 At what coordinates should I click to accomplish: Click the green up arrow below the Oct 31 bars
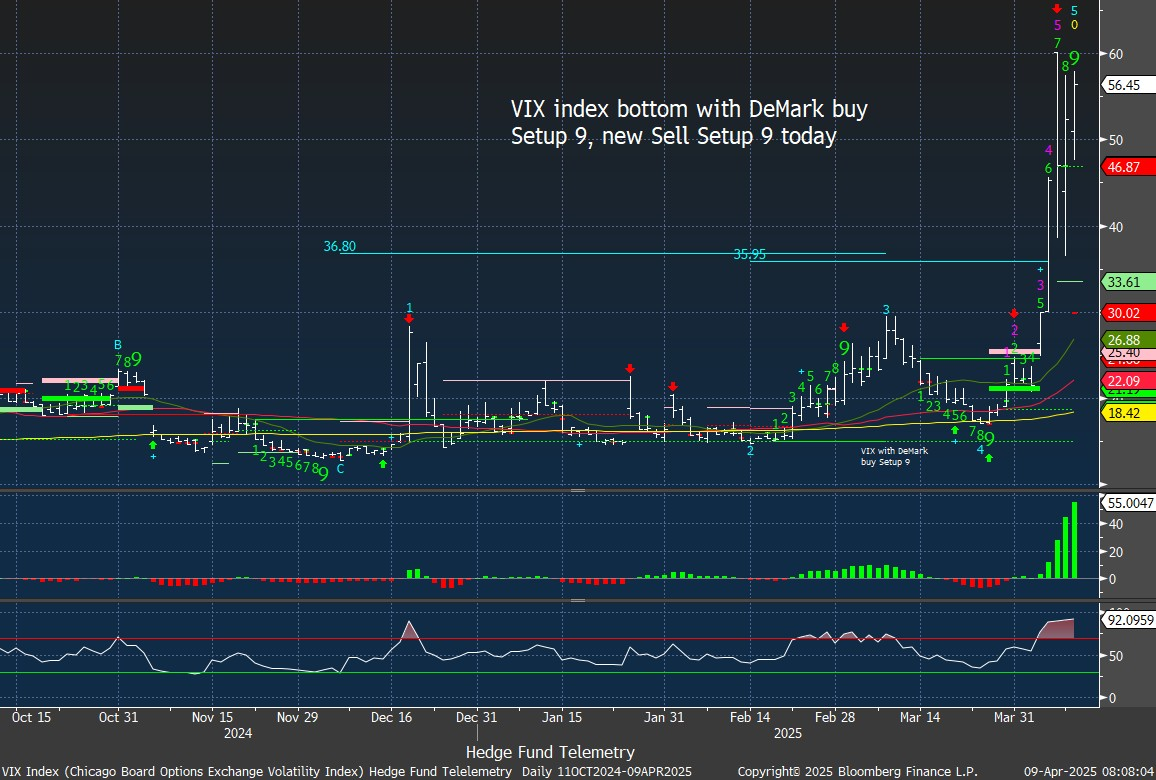152,444
